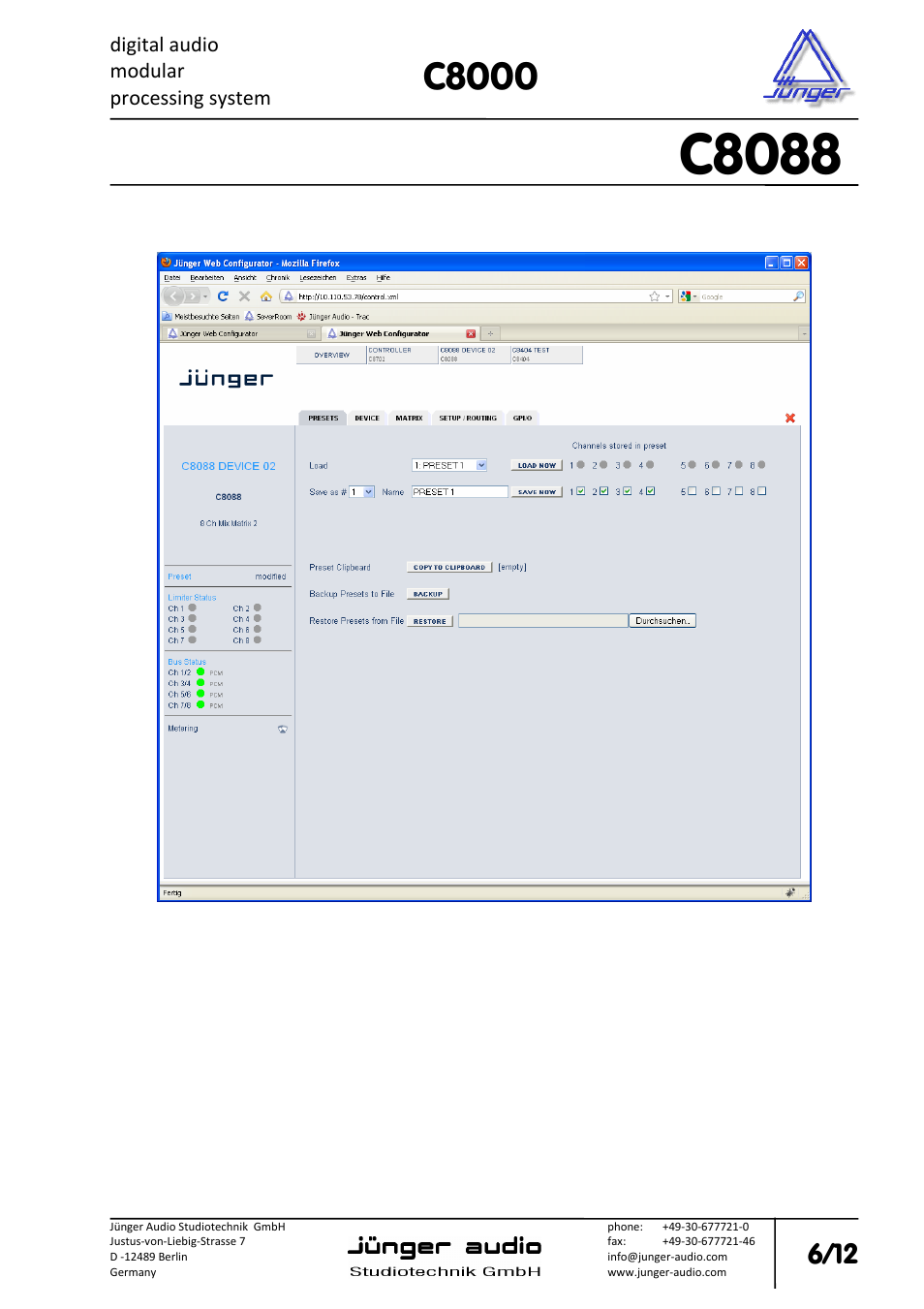
Task: Open the address bar history dropdown arrow
Action: (x=668, y=296)
